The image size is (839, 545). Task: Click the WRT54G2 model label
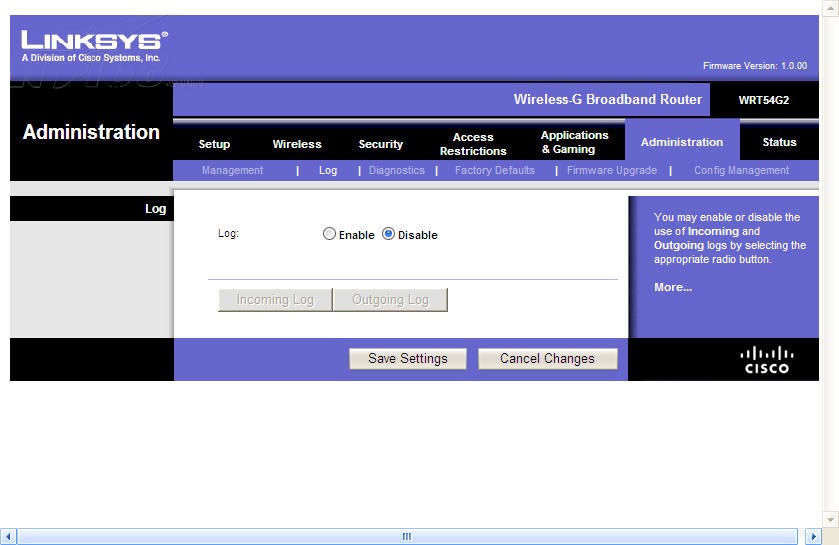[x=764, y=100]
